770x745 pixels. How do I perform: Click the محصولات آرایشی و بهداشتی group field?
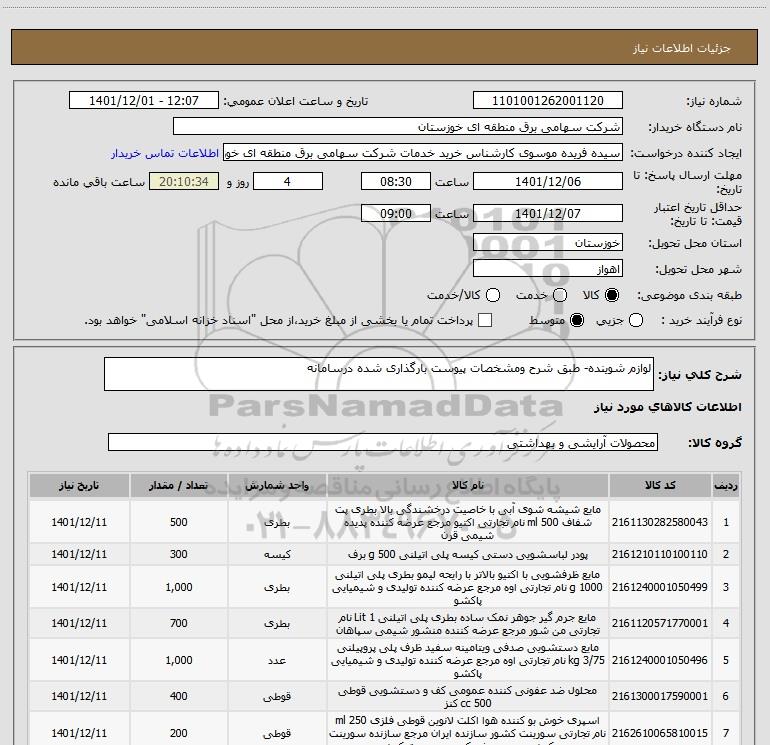click(382, 442)
